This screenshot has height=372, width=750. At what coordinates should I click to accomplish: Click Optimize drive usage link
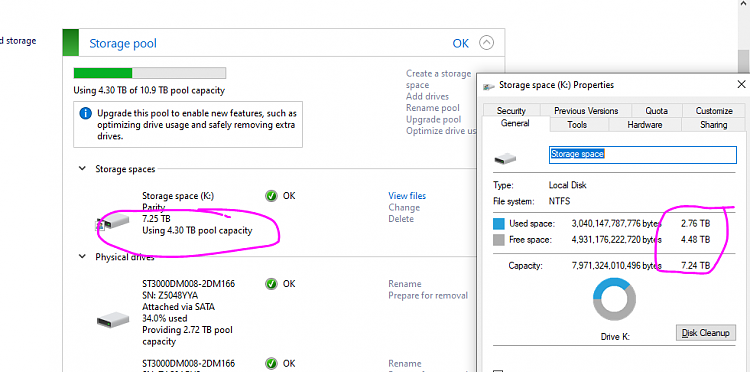(x=441, y=131)
